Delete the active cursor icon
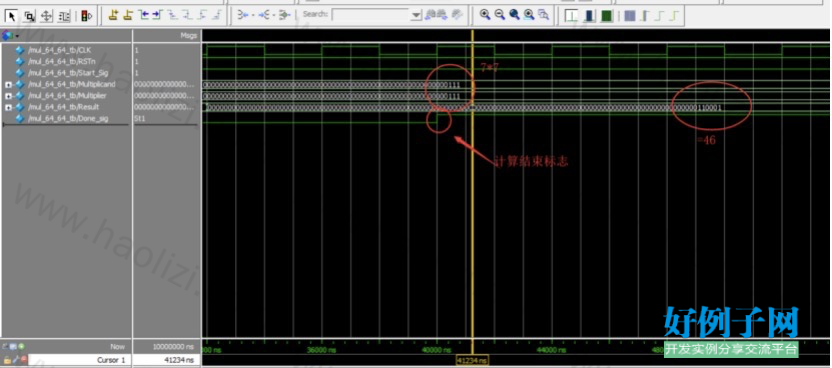Image resolution: width=832 pixels, height=368 pixels. pyautogui.click(x=127, y=15)
